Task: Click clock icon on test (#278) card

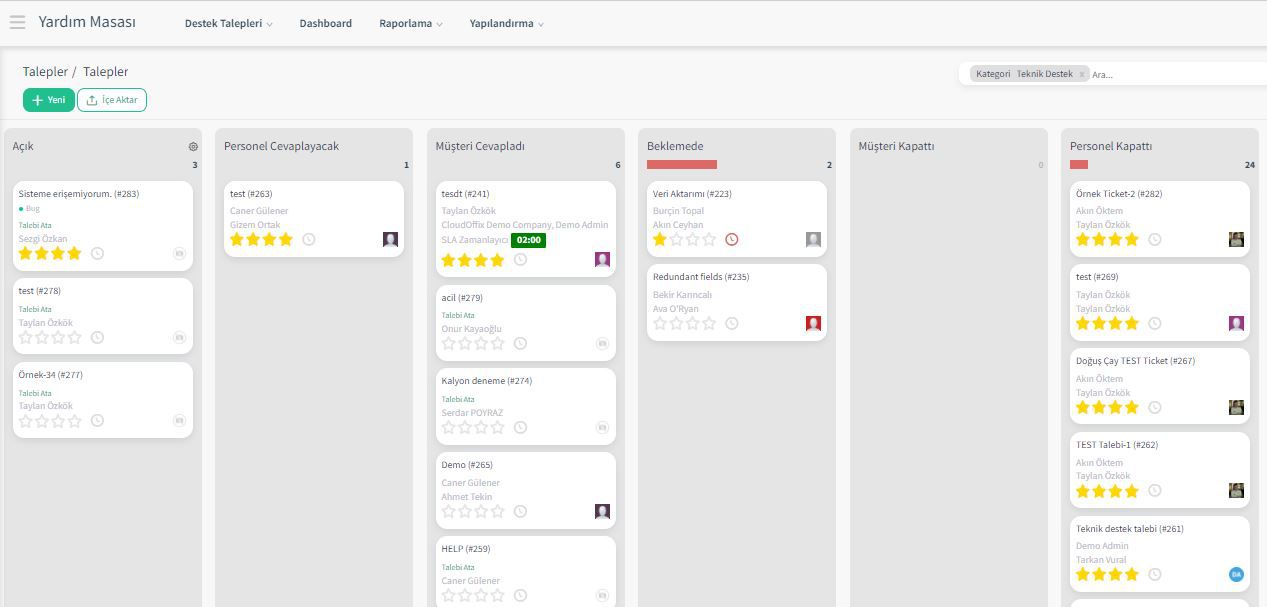Action: pyautogui.click(x=97, y=338)
